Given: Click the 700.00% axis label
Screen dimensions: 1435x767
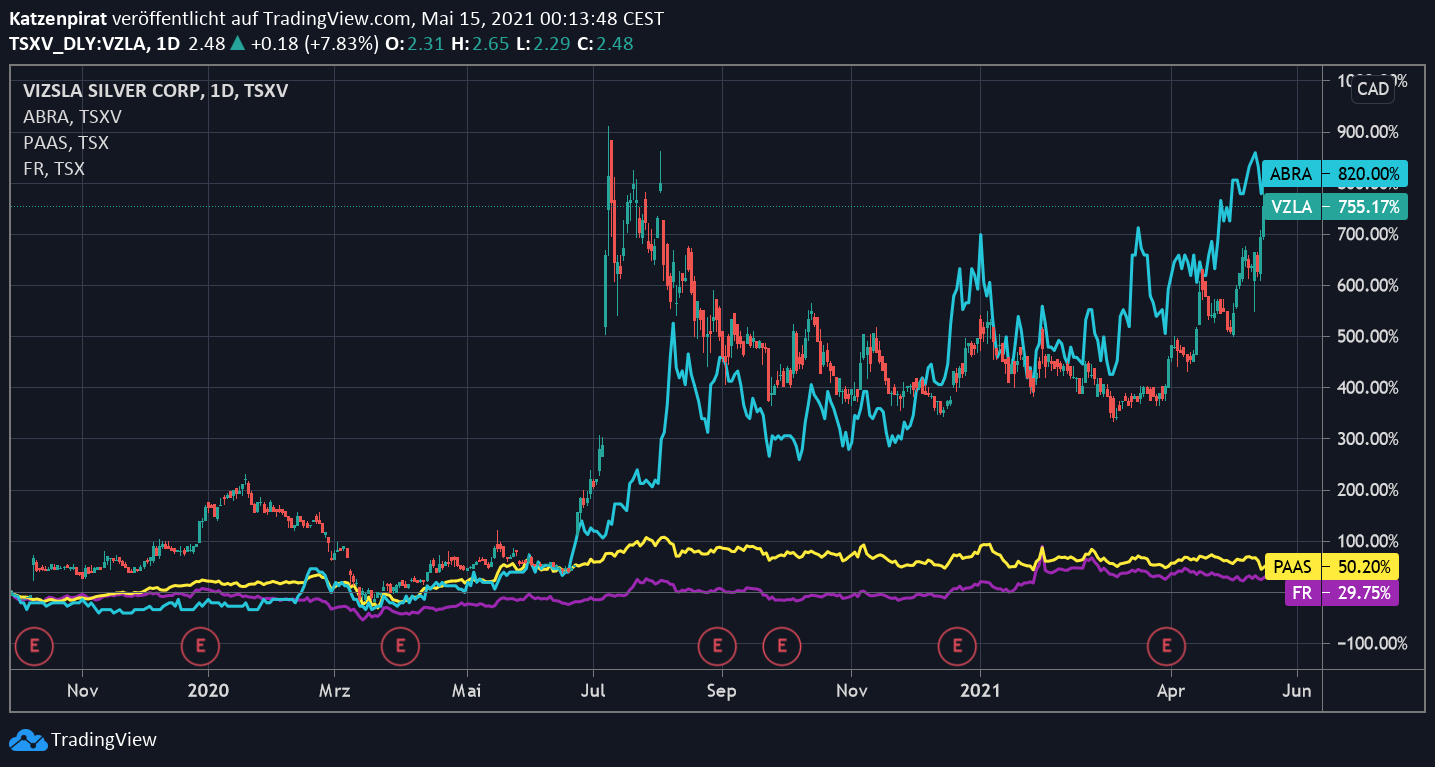Looking at the screenshot, I should point(1369,234).
